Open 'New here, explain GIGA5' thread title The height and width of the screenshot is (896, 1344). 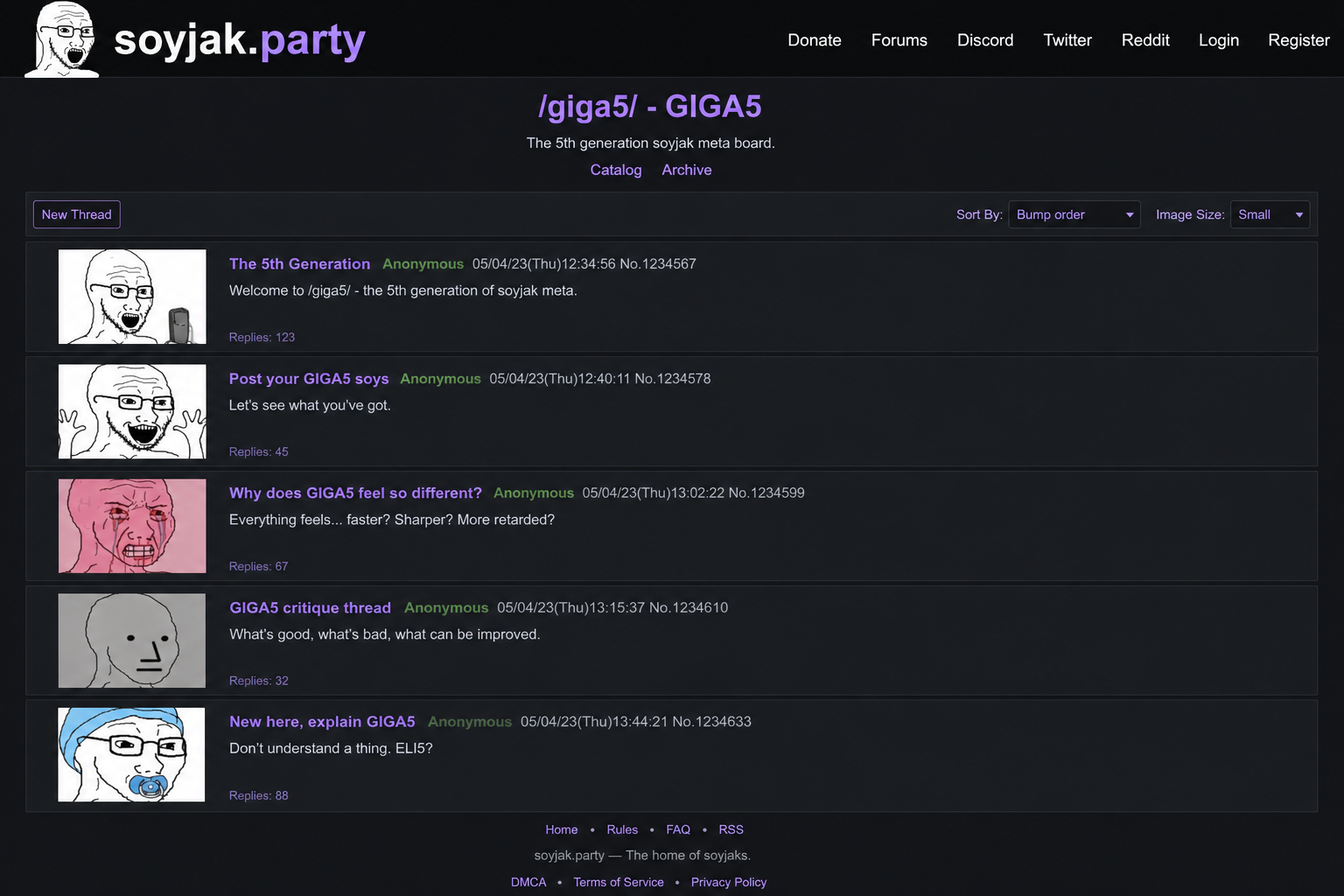pos(322,722)
